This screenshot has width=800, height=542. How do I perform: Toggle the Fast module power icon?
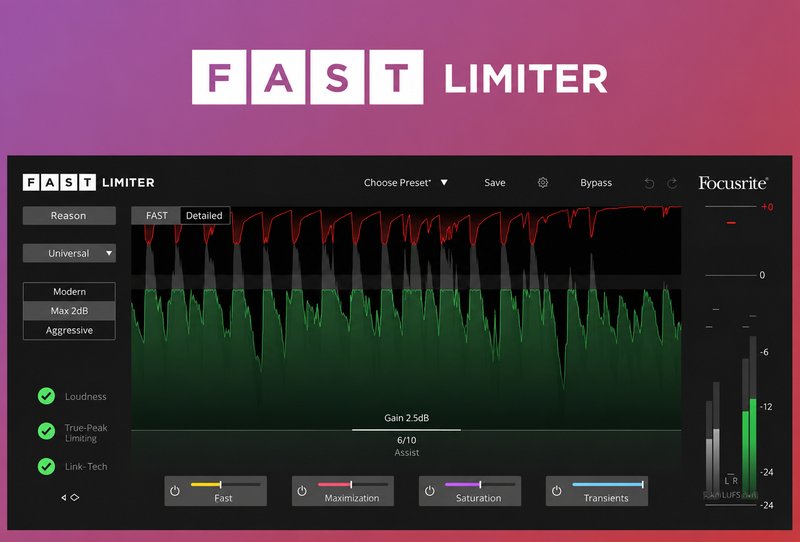175,491
